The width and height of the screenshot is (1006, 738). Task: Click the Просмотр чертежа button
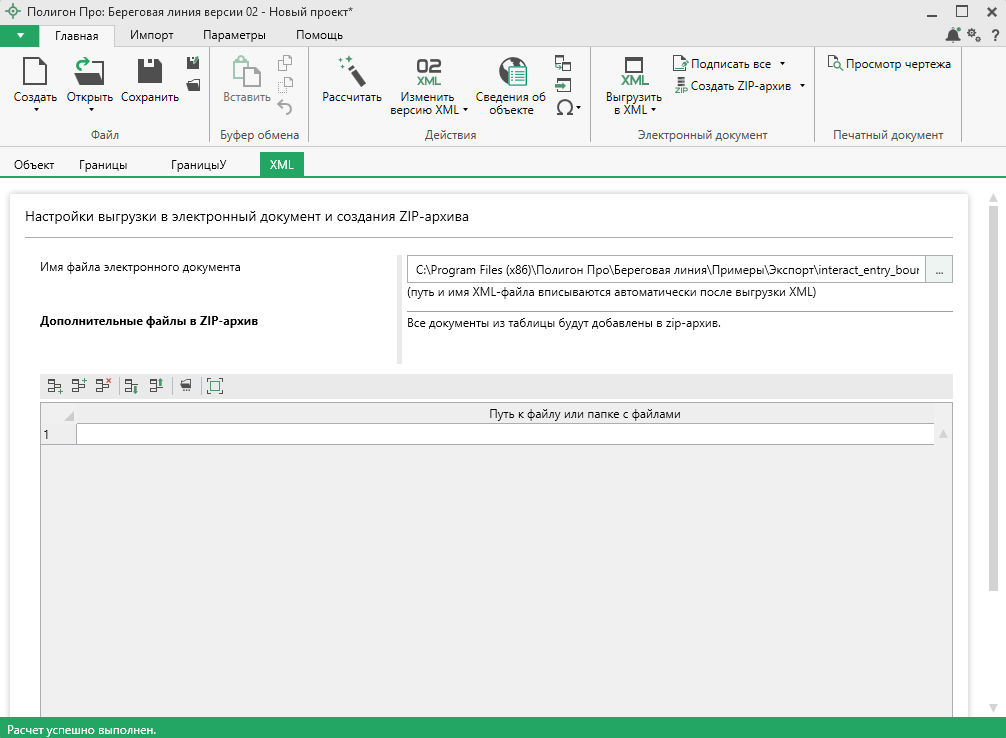coord(889,64)
